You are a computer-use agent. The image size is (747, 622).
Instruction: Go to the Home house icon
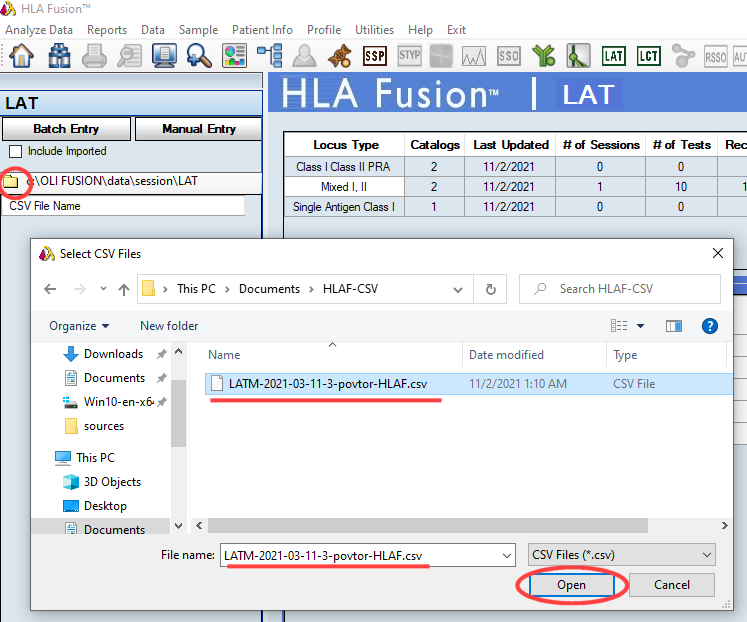pyautogui.click(x=22, y=56)
